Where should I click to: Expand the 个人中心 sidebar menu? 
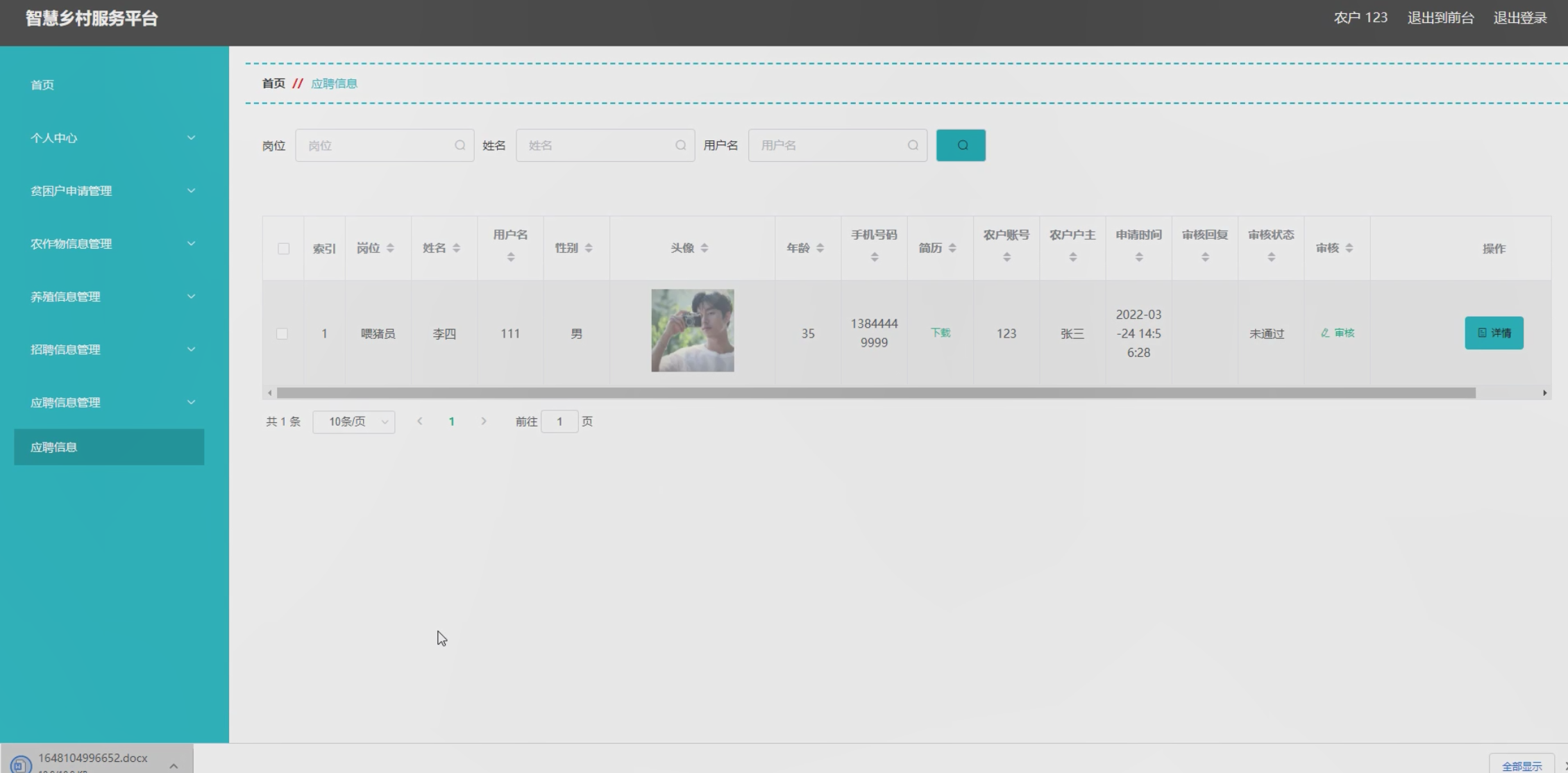[x=111, y=138]
